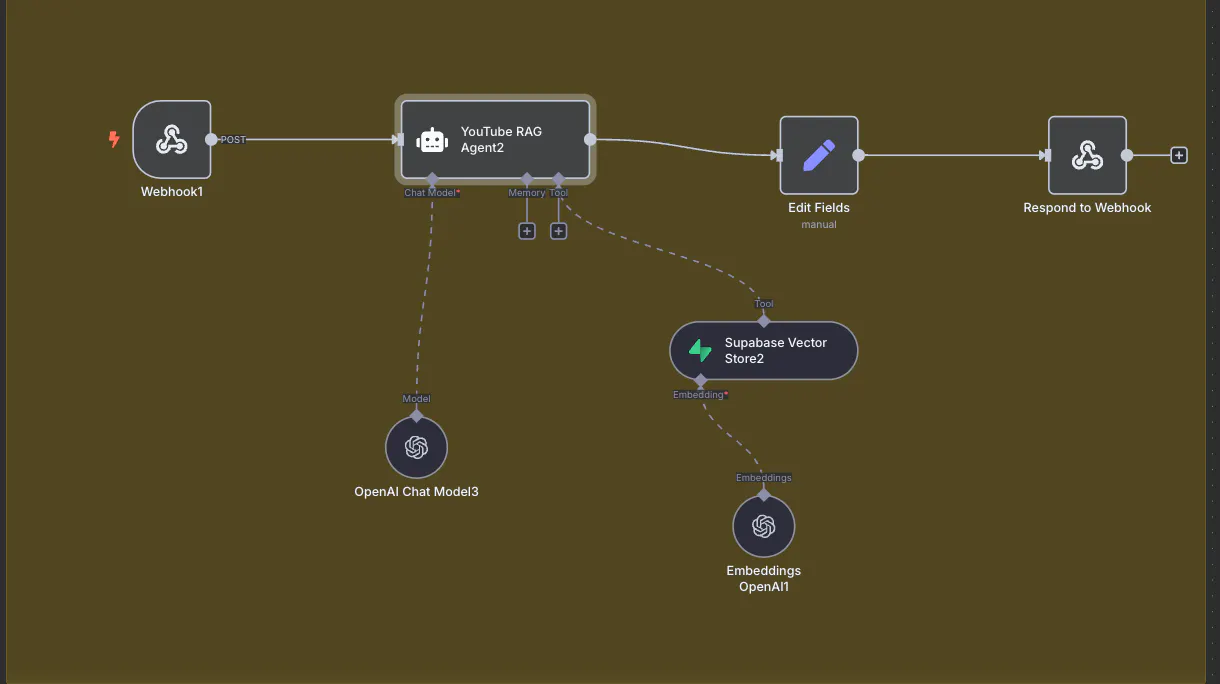The width and height of the screenshot is (1220, 684).
Task: Open the Respond to Webhook node icon
Action: [x=1087, y=155]
